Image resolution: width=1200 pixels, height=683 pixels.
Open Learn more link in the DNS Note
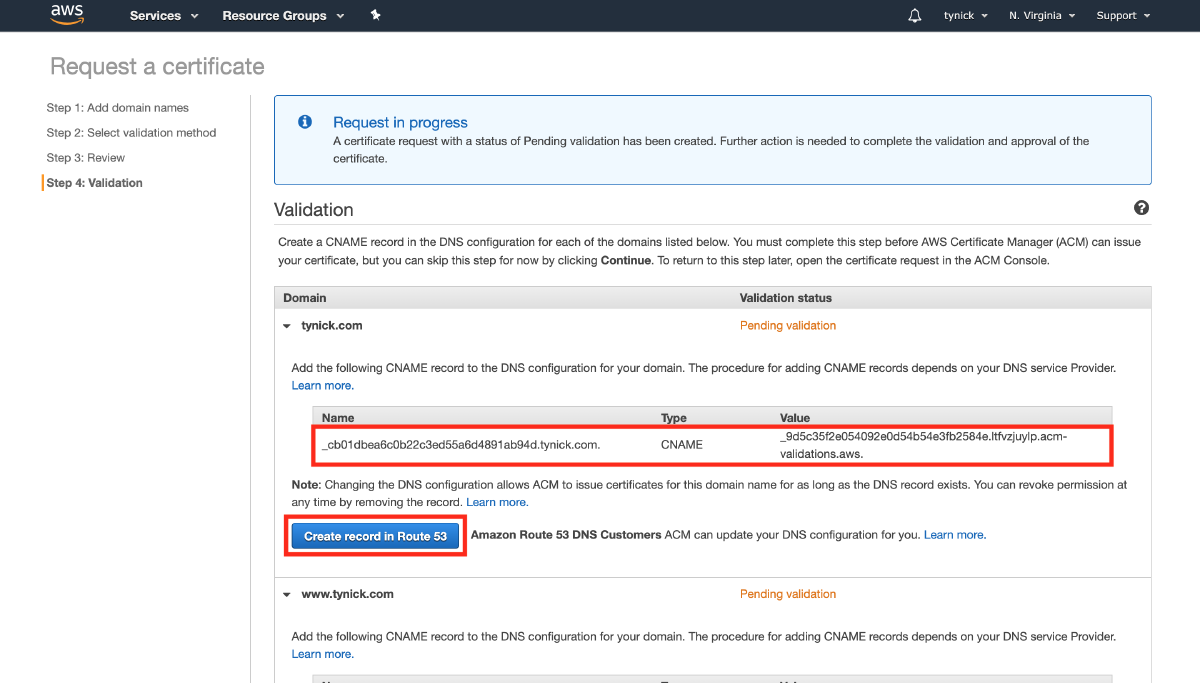click(497, 502)
